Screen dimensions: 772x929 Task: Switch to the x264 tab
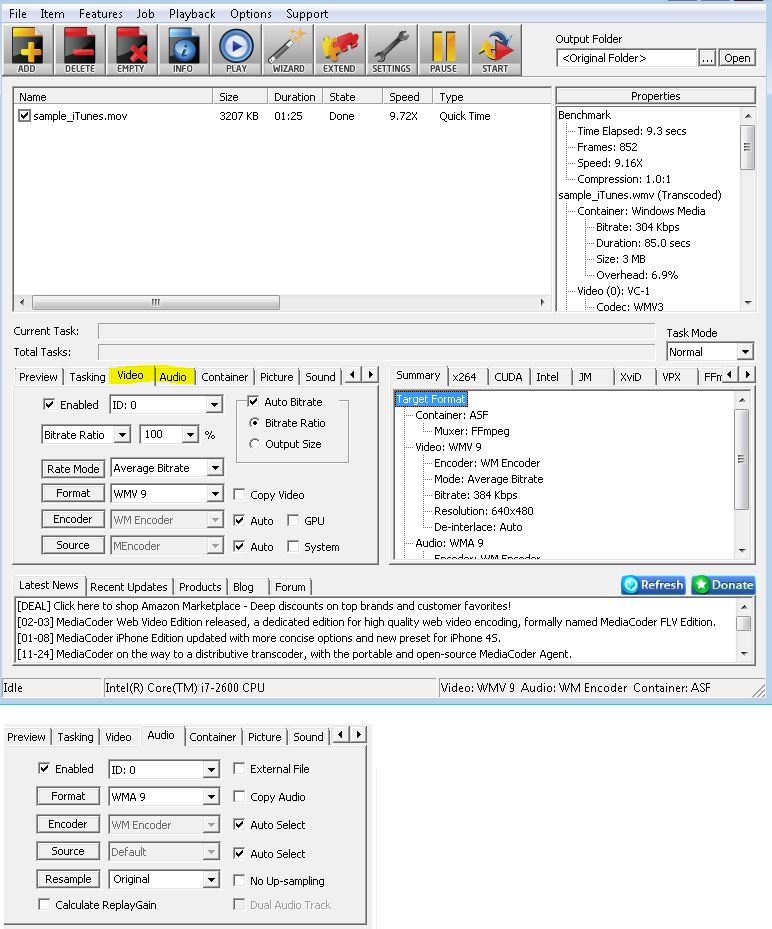[464, 377]
